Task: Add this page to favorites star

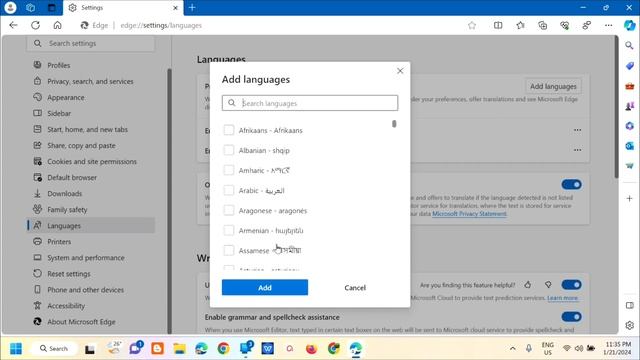Action: (x=472, y=25)
